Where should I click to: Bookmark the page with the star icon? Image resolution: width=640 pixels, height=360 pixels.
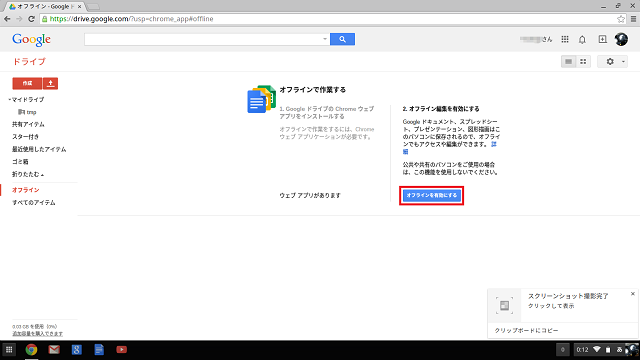620,19
